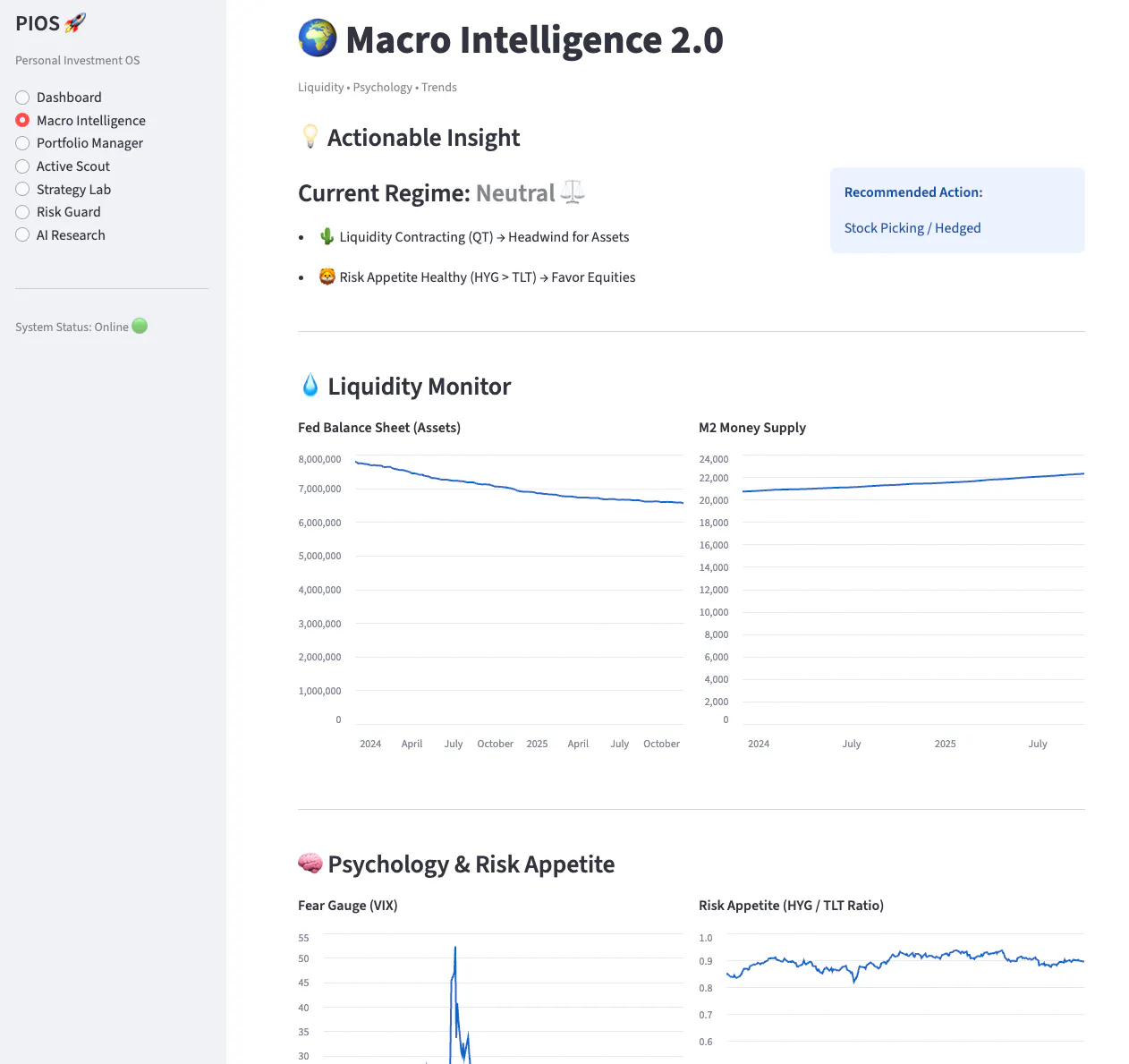Click the lightbulb icon by Actionable Insight

[x=310, y=137]
